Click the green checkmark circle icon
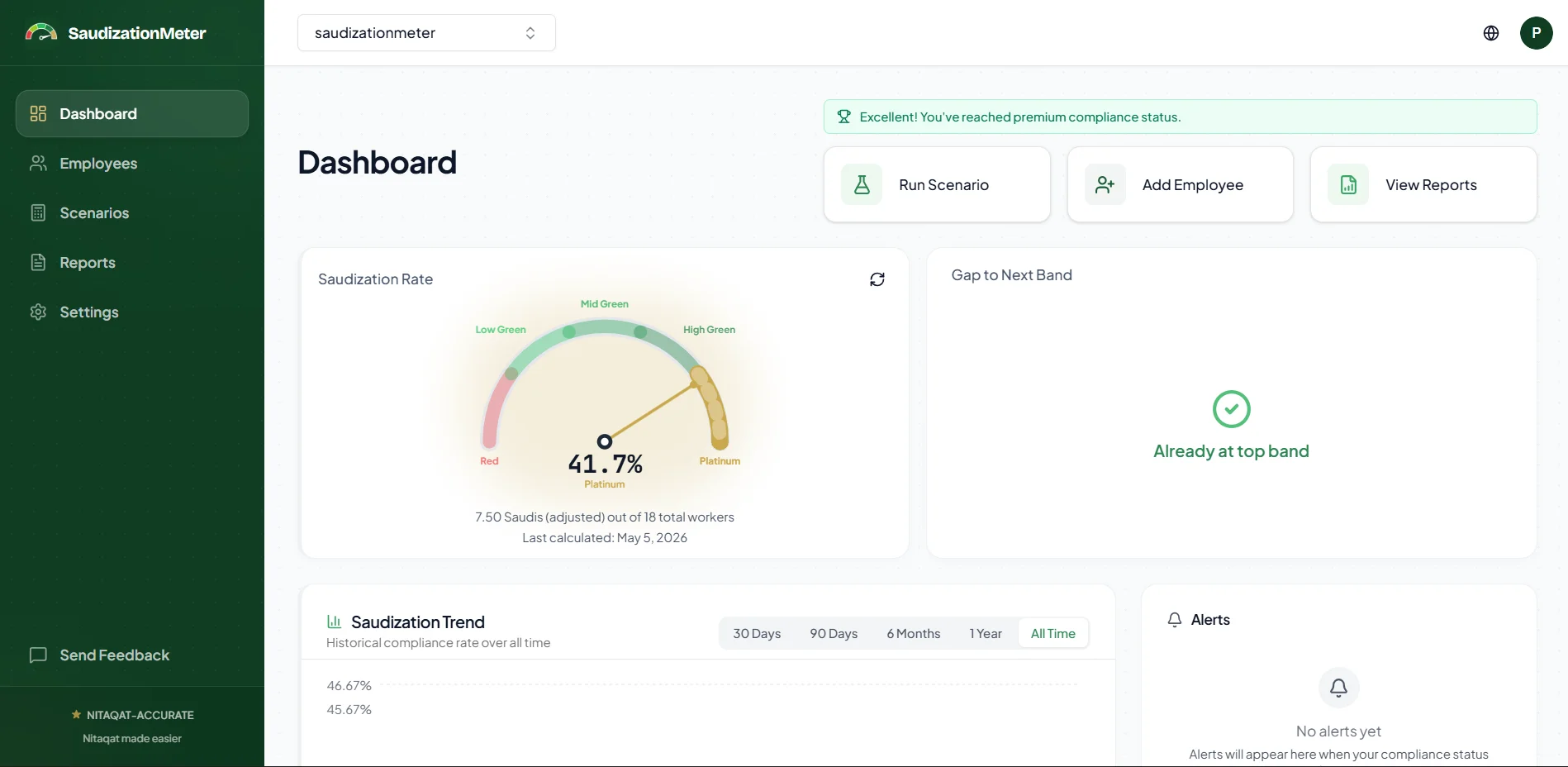This screenshot has width=1568, height=767. (x=1231, y=409)
